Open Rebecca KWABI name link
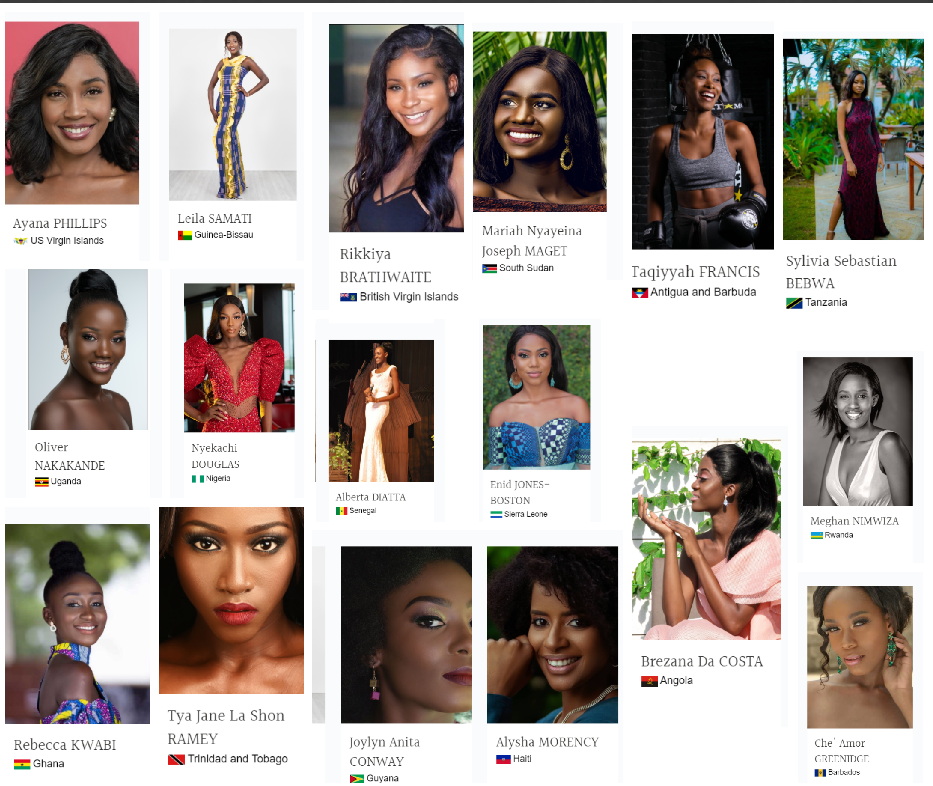Screen dimensions: 933x786 (65, 745)
